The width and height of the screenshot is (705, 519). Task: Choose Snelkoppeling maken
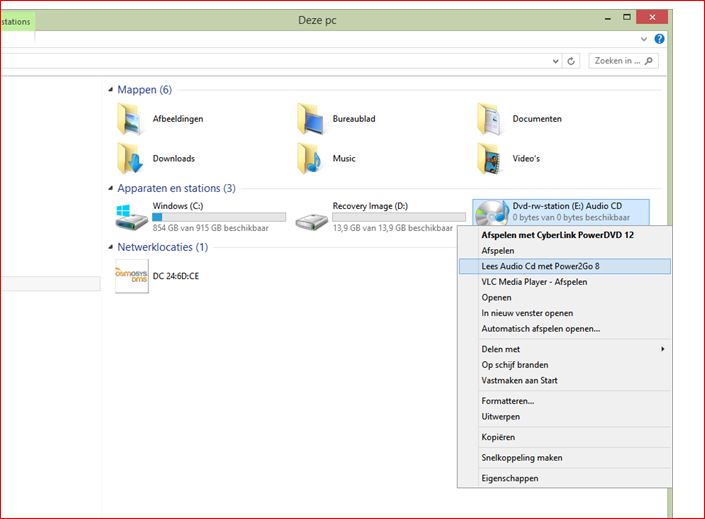(564, 458)
